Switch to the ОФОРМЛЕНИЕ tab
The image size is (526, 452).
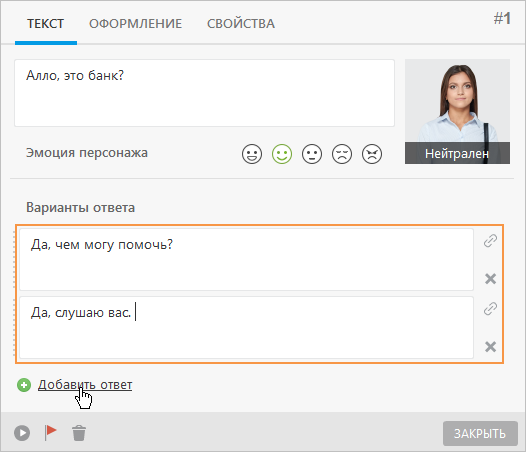pos(135,24)
